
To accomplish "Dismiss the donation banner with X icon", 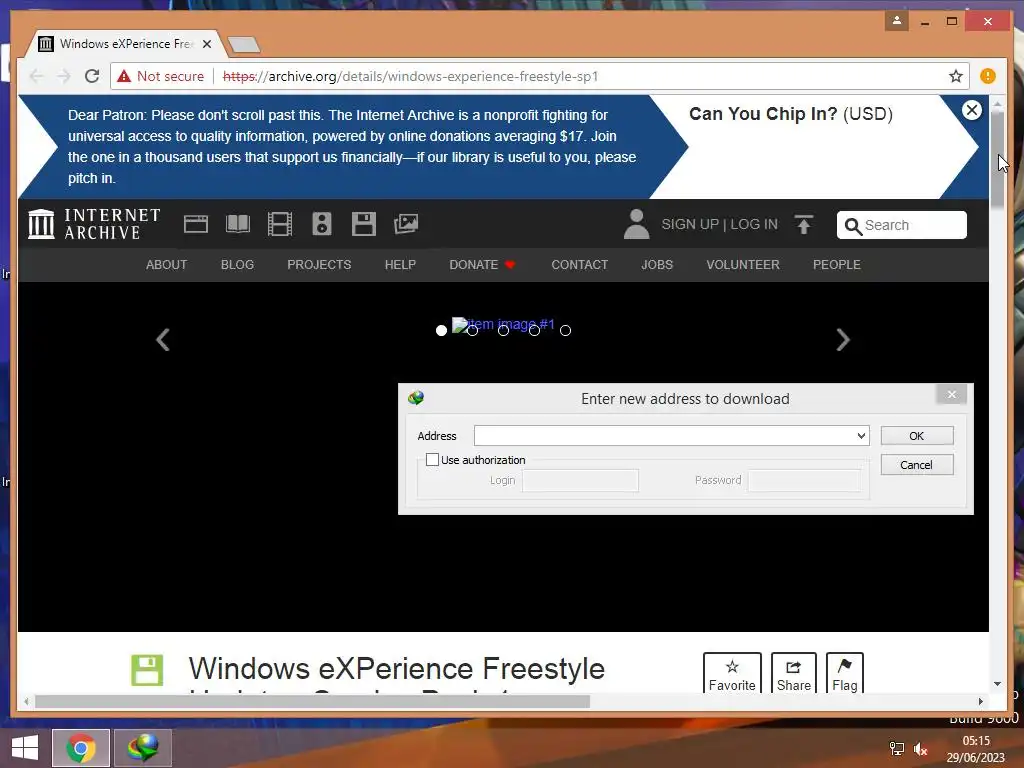I will click(x=972, y=110).
